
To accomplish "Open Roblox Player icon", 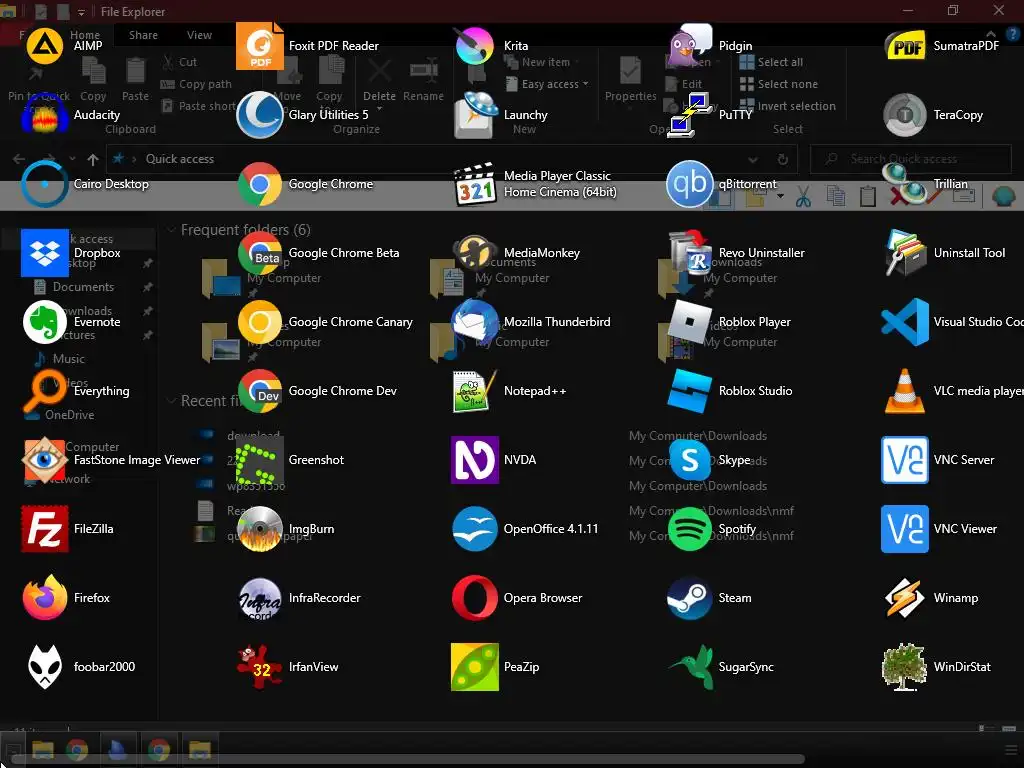I will click(690, 322).
